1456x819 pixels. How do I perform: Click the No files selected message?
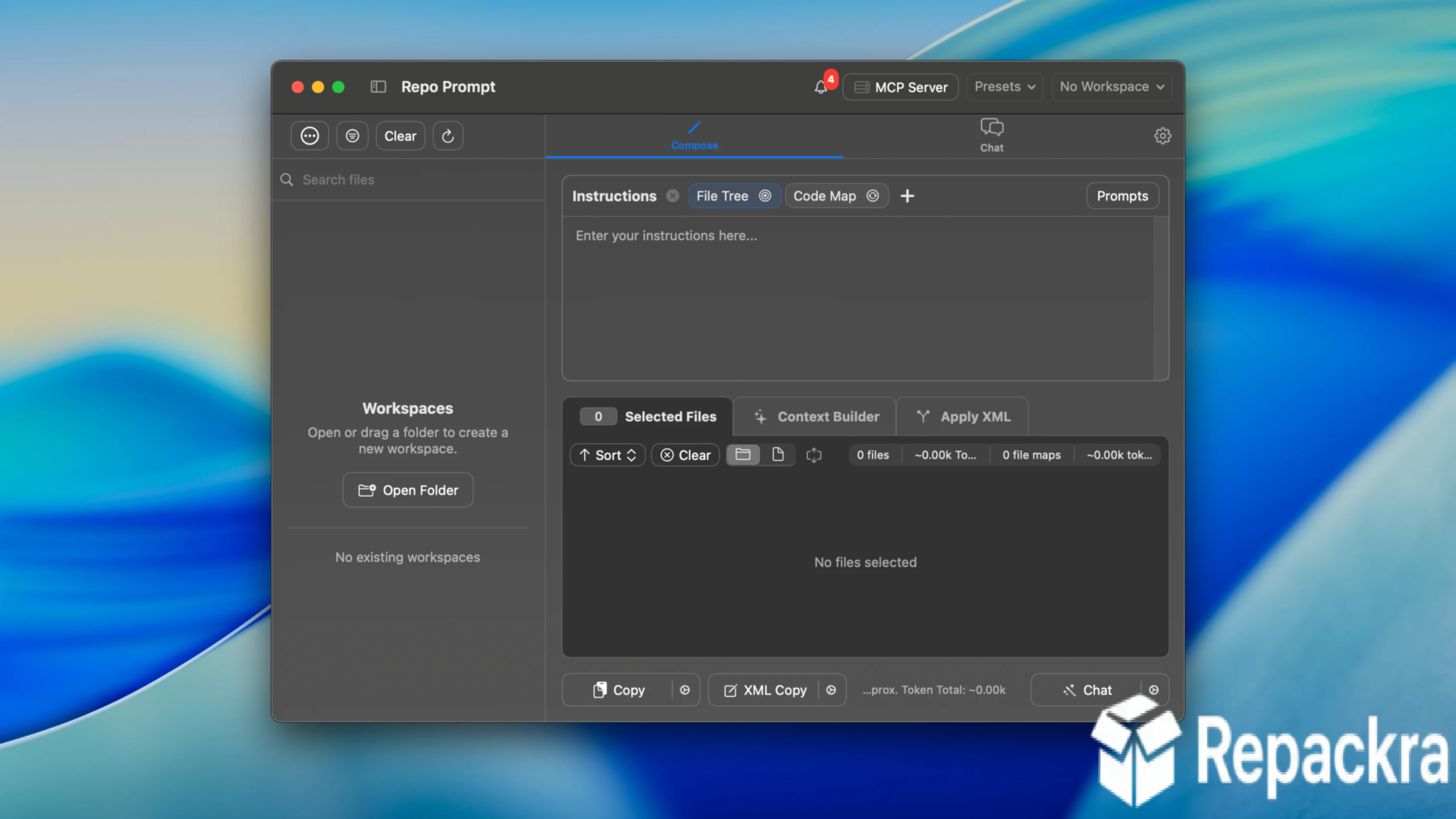pos(865,562)
